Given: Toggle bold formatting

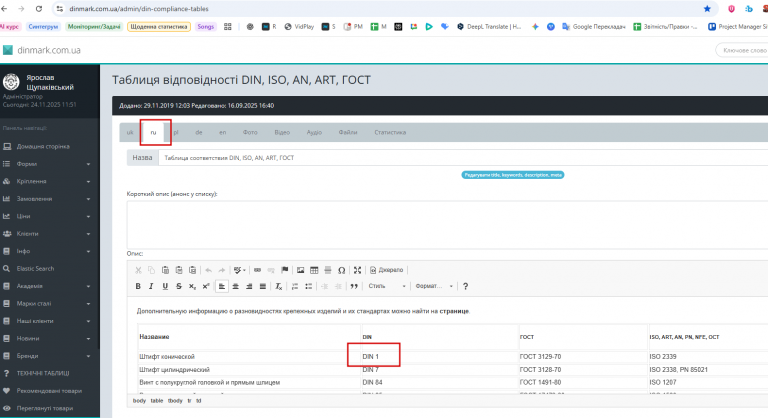Looking at the screenshot, I should pos(138,286).
